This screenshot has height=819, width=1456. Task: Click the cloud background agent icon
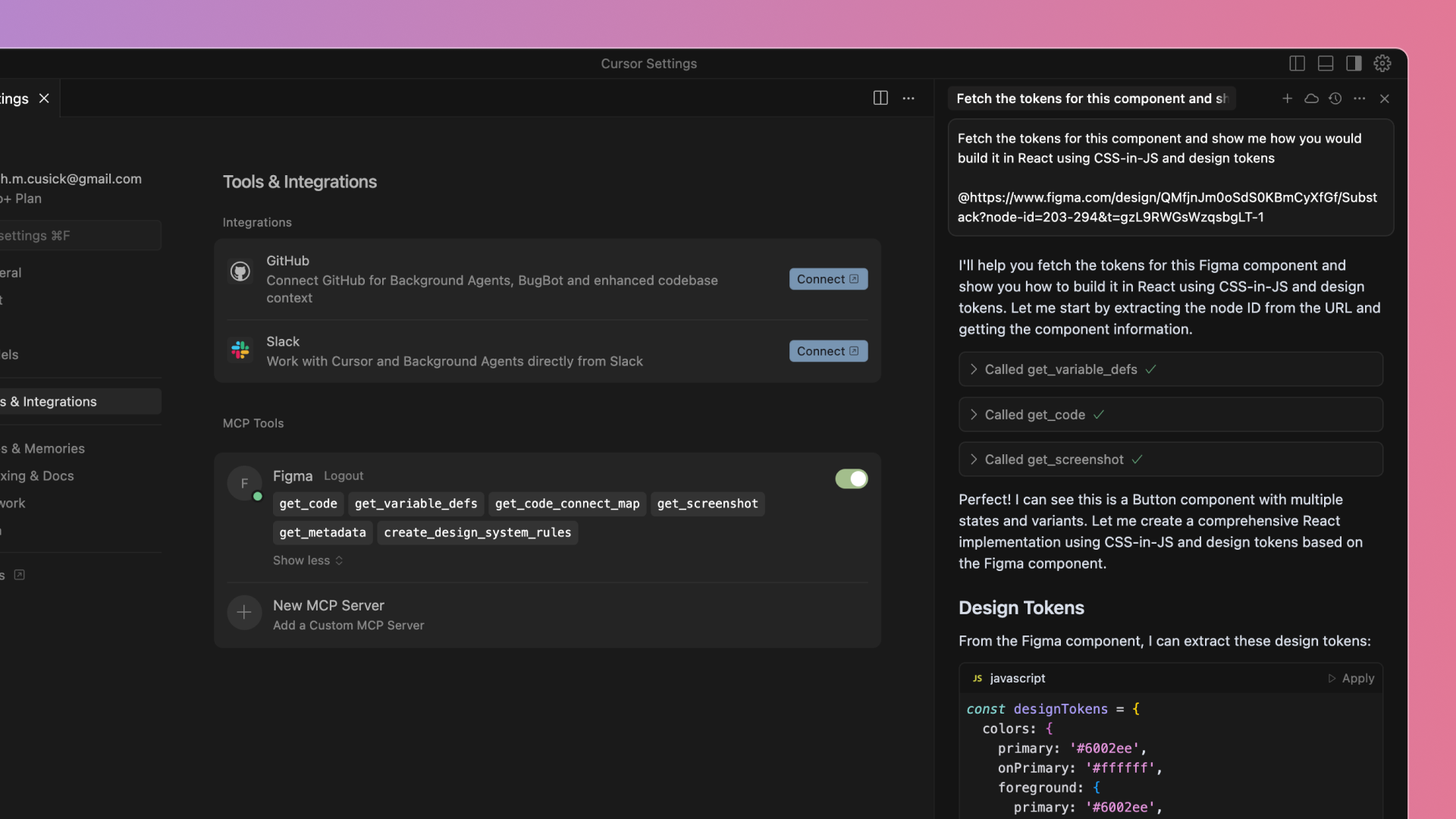tap(1311, 99)
